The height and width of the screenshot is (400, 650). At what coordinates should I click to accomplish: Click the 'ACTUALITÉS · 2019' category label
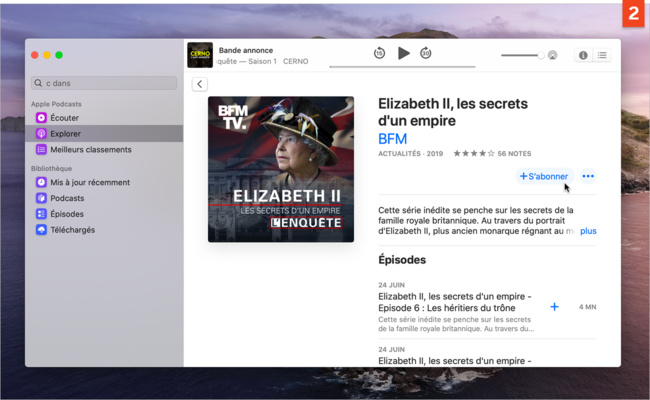click(x=410, y=153)
